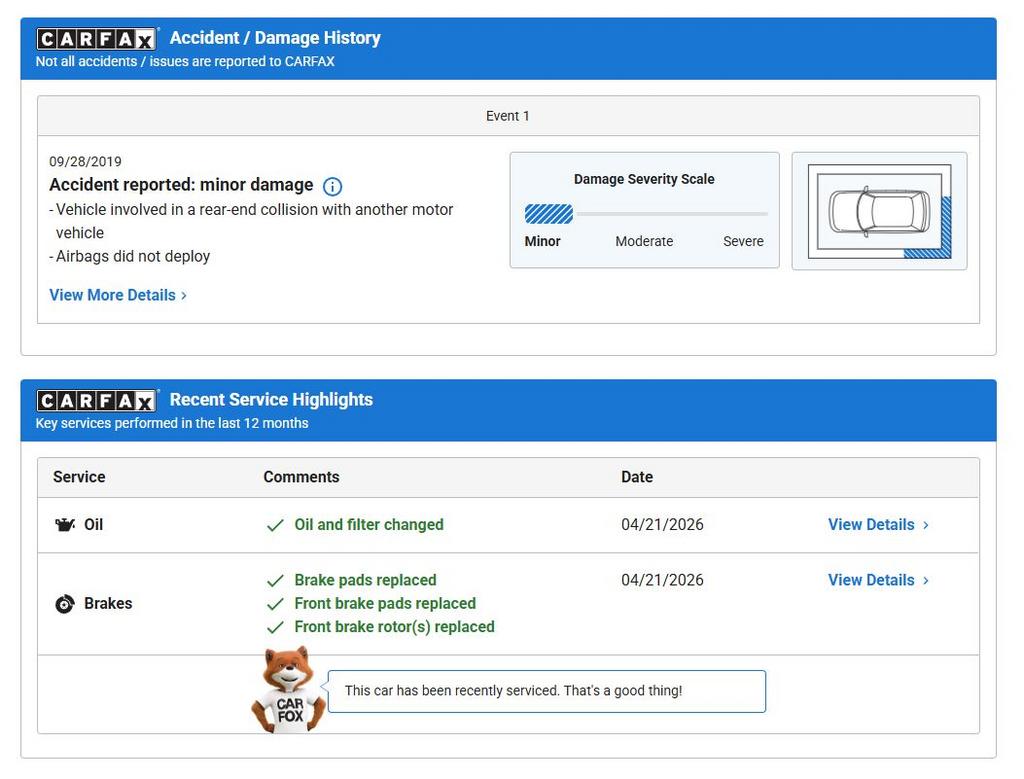Click Brake pads replaced comment

[365, 580]
